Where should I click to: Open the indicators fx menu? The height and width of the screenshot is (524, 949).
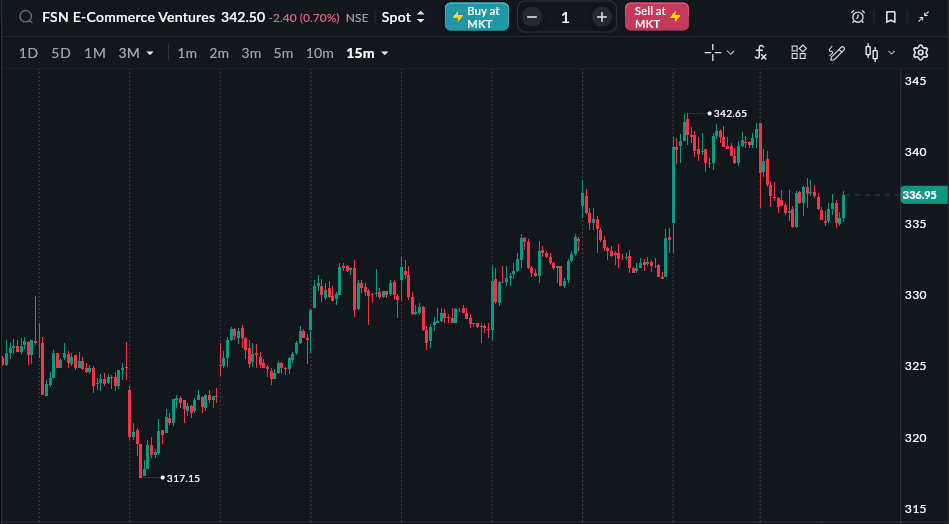761,53
